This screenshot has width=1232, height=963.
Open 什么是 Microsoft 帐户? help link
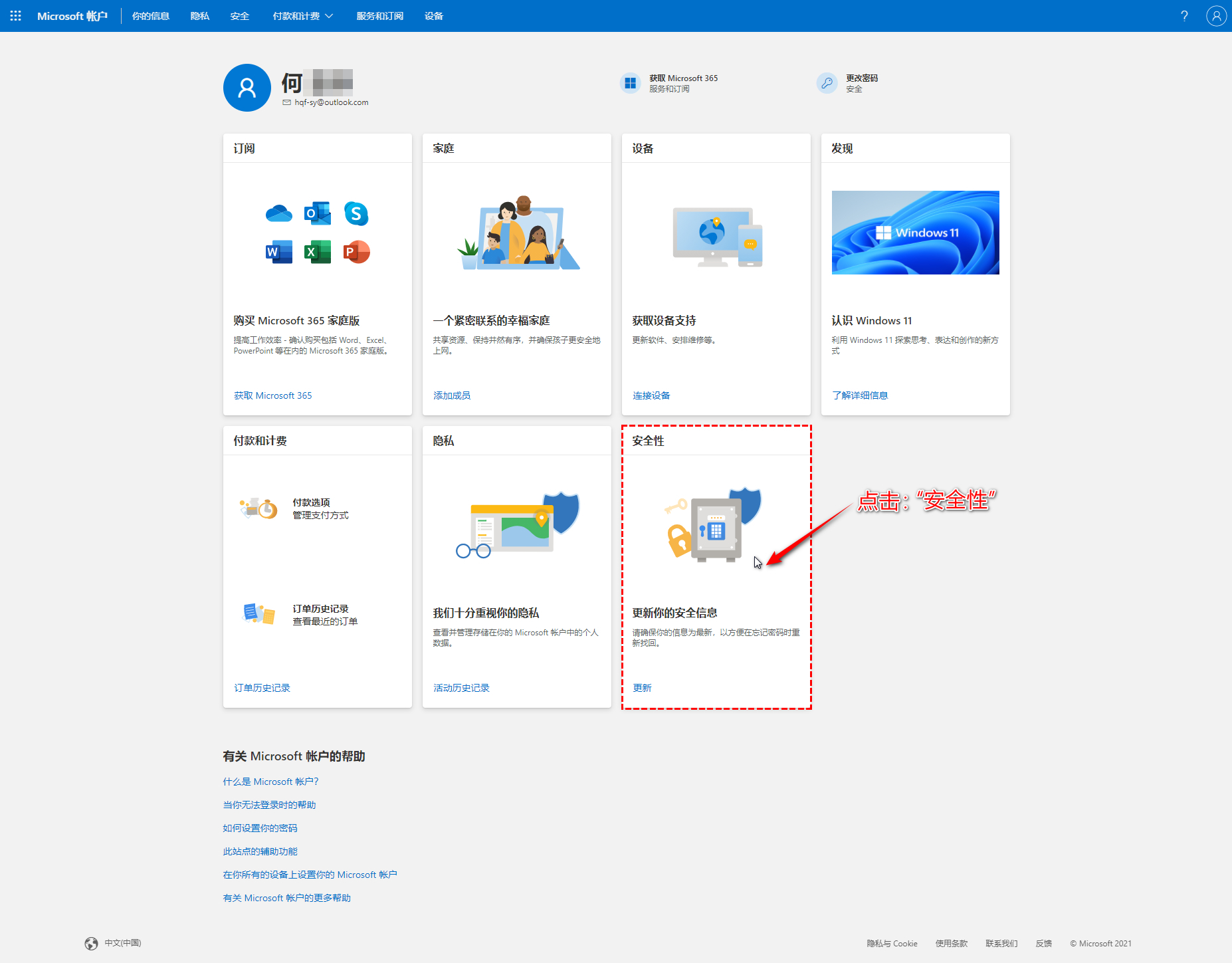(x=271, y=782)
